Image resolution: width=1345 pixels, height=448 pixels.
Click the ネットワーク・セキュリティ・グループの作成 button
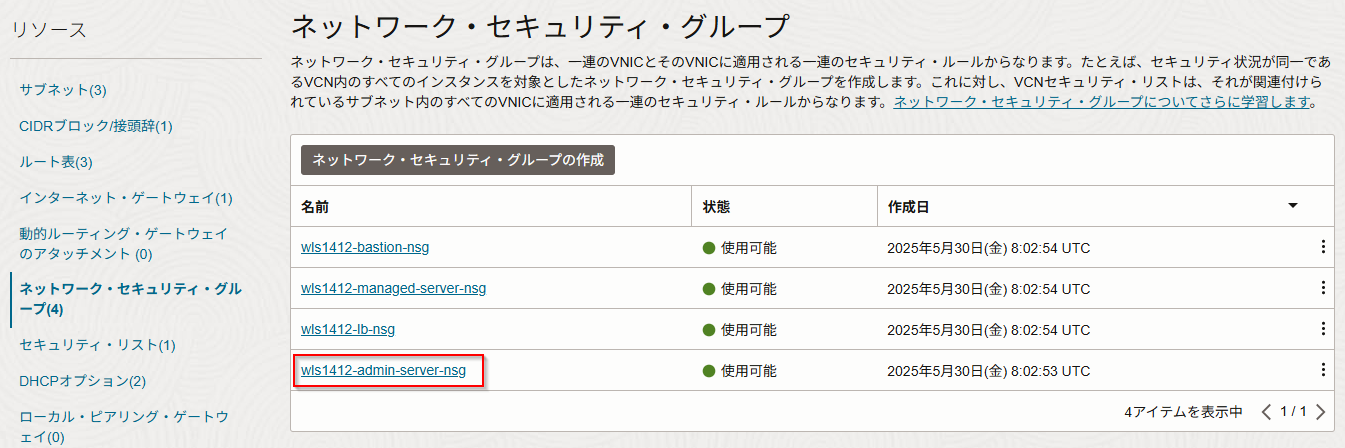458,160
